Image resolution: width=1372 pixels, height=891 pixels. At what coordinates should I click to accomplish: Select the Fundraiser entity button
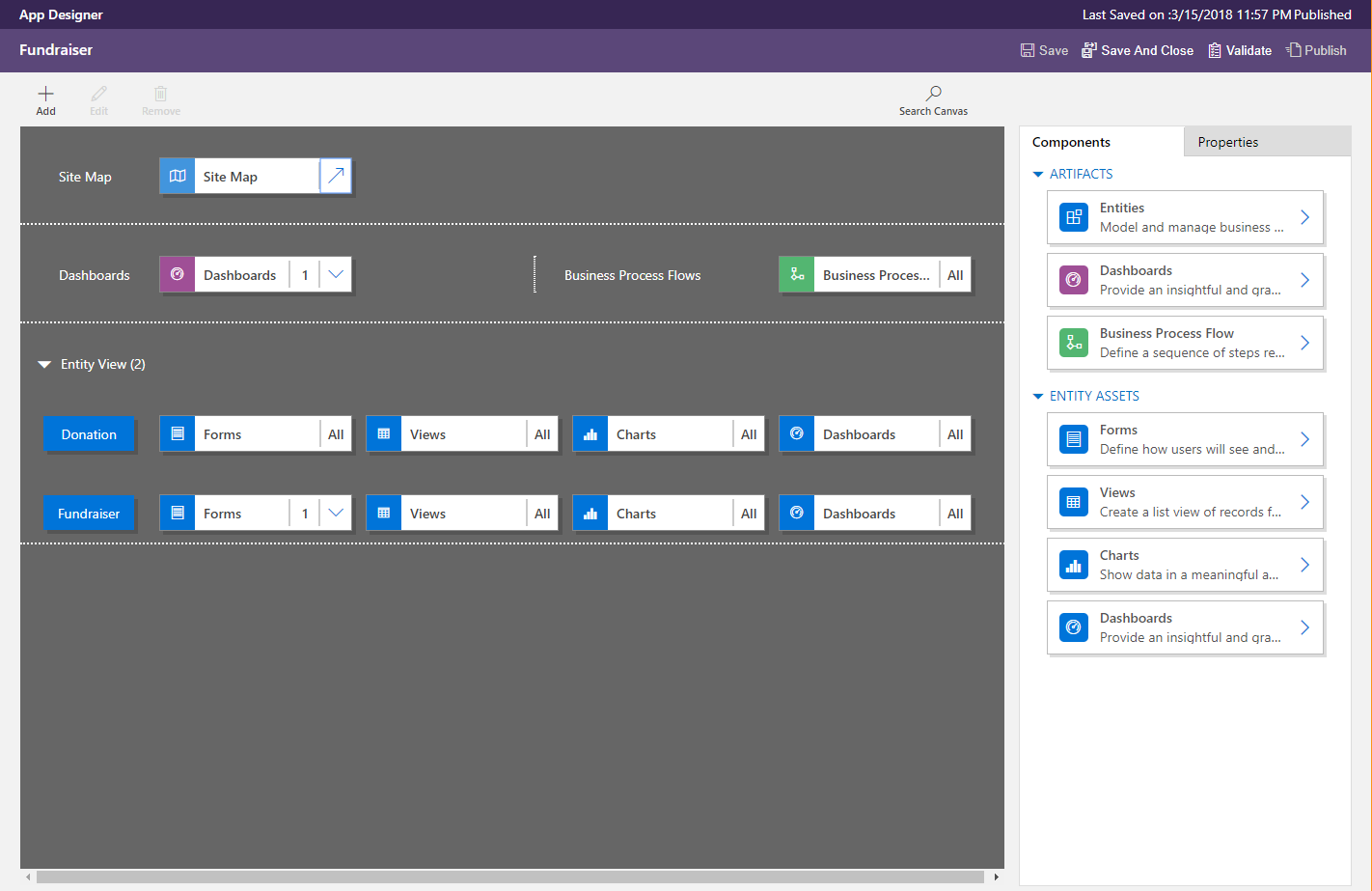[89, 514]
